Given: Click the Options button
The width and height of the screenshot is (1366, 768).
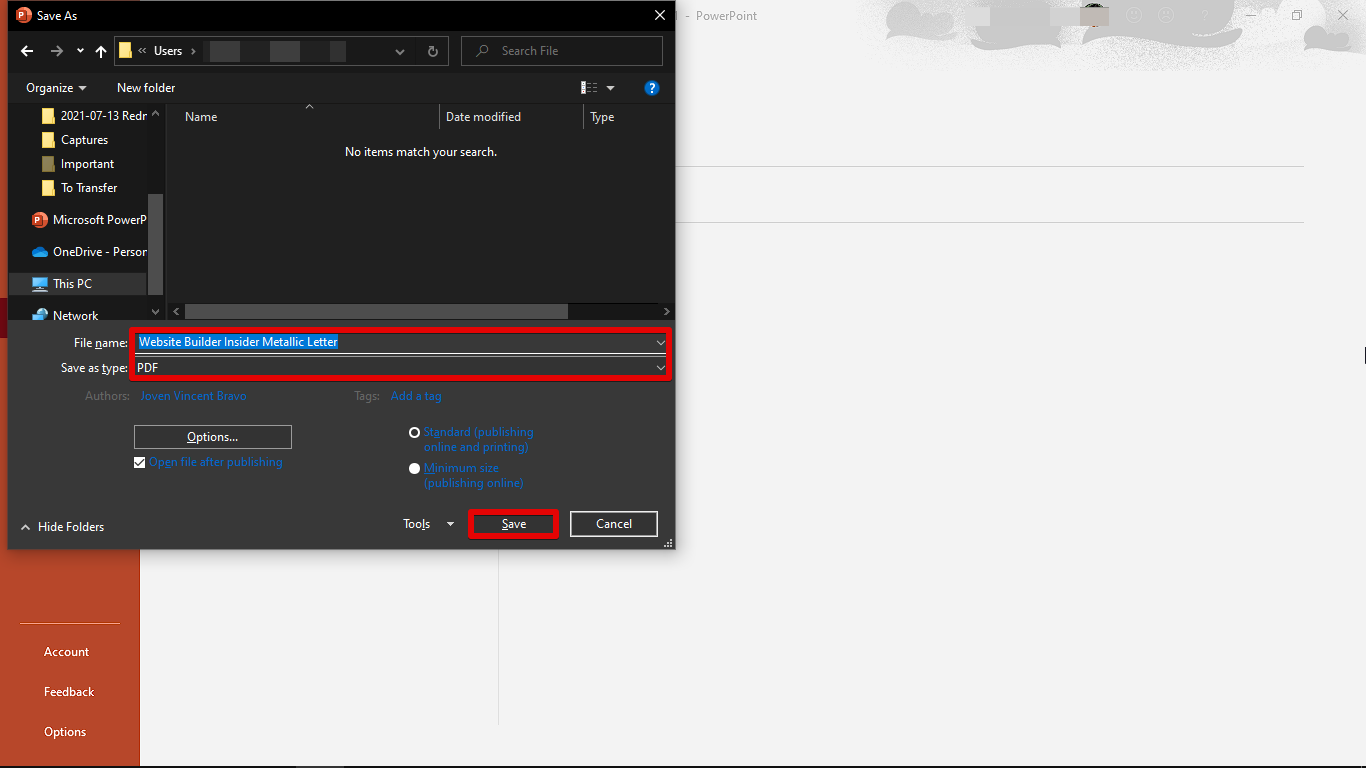Looking at the screenshot, I should pos(212,436).
